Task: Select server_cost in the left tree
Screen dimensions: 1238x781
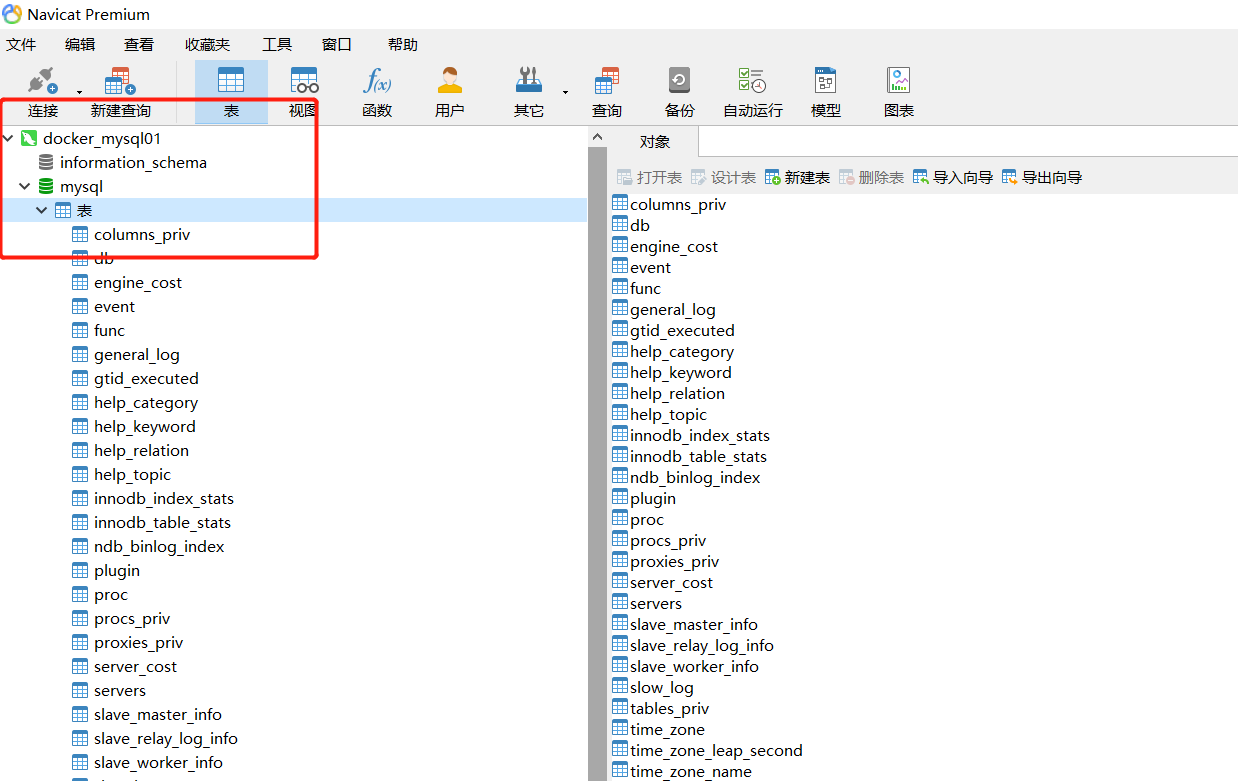Action: (x=135, y=666)
